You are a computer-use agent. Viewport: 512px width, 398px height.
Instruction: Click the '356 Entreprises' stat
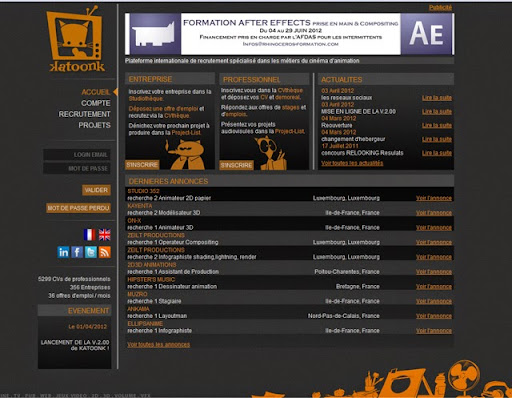pos(90,287)
